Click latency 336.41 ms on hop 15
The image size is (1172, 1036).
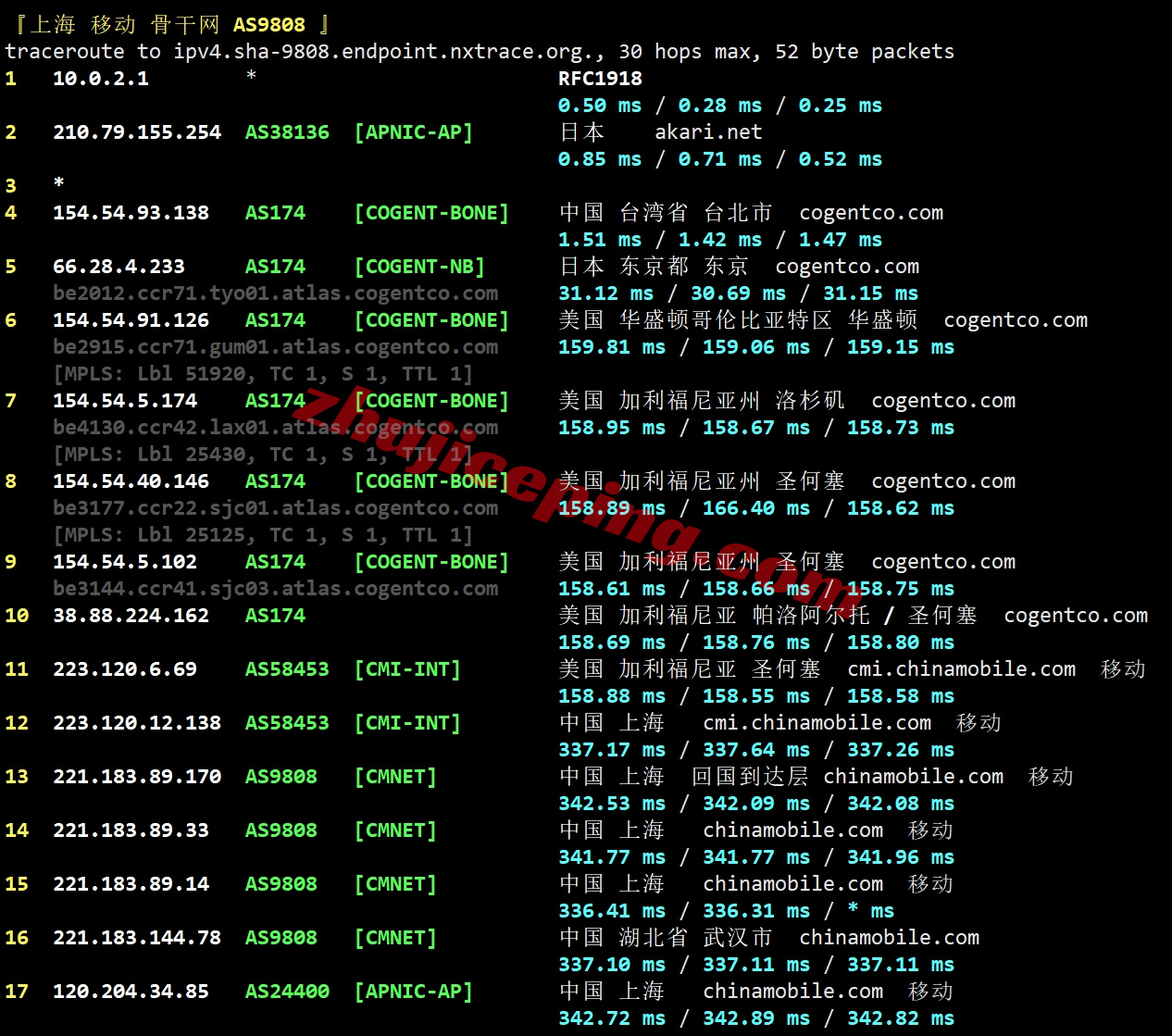(x=612, y=911)
